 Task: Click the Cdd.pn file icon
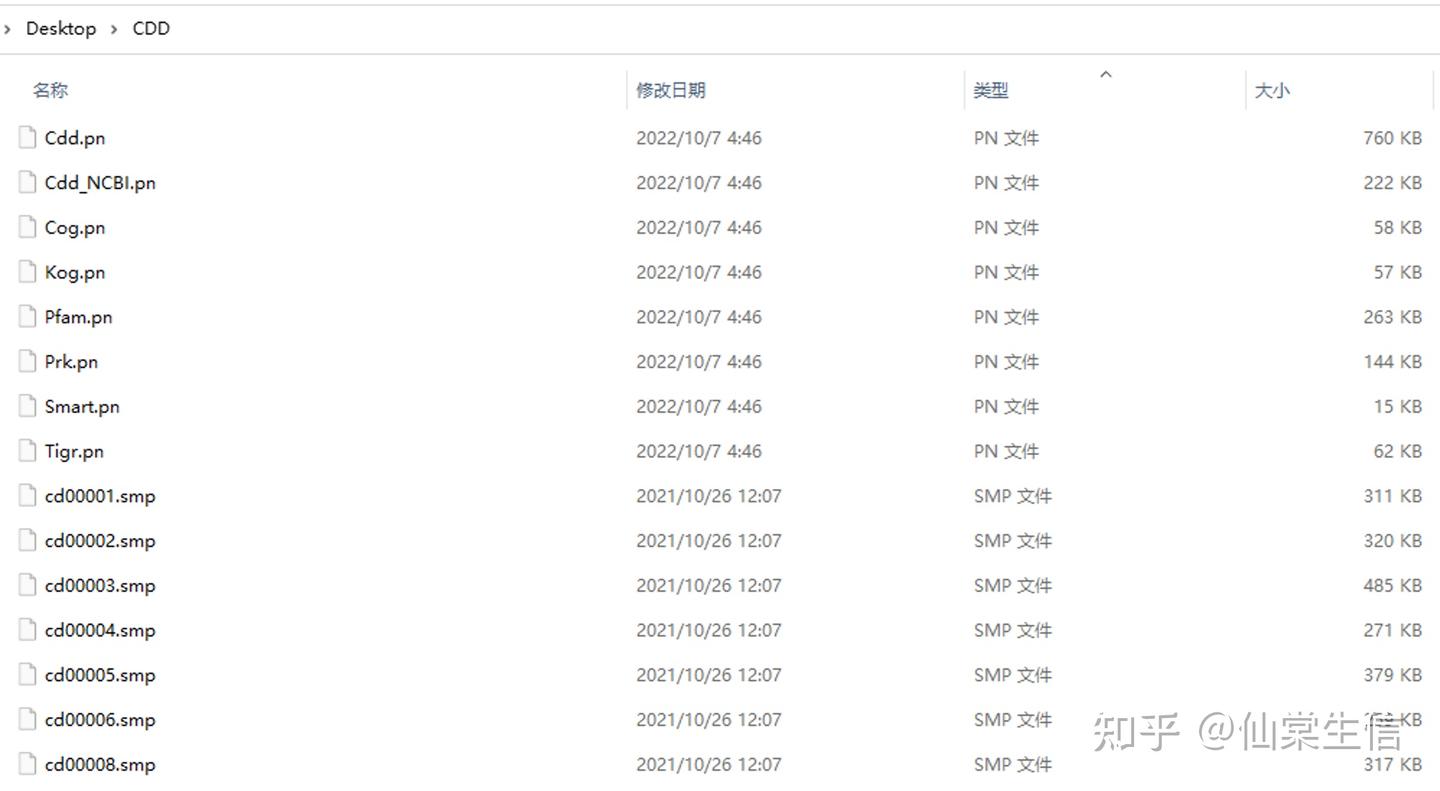click(x=28, y=138)
